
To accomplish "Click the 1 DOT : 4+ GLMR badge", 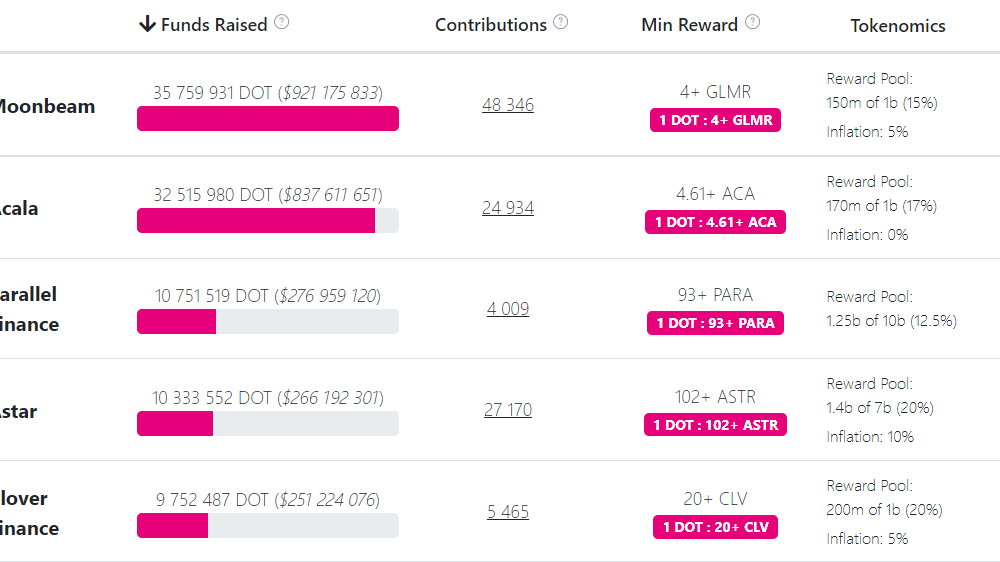I will (715, 120).
